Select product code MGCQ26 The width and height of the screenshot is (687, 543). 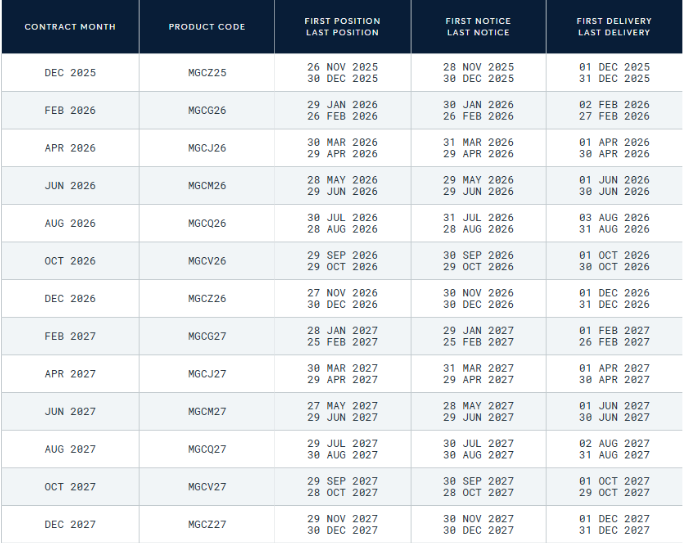(207, 224)
